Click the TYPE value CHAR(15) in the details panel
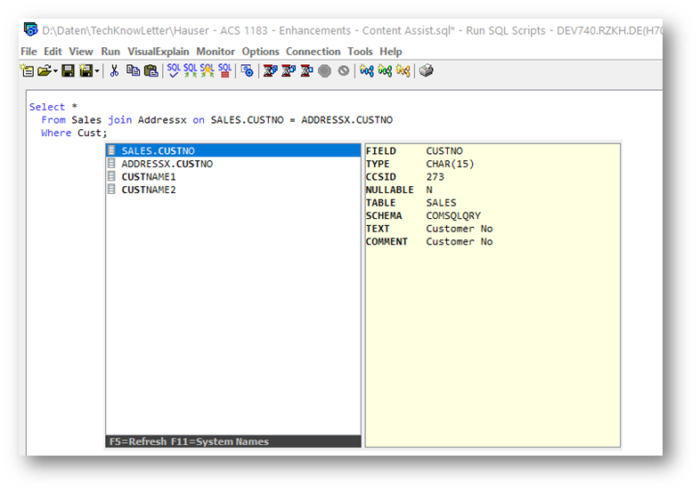Viewport: 700px width, 493px height. (x=450, y=164)
